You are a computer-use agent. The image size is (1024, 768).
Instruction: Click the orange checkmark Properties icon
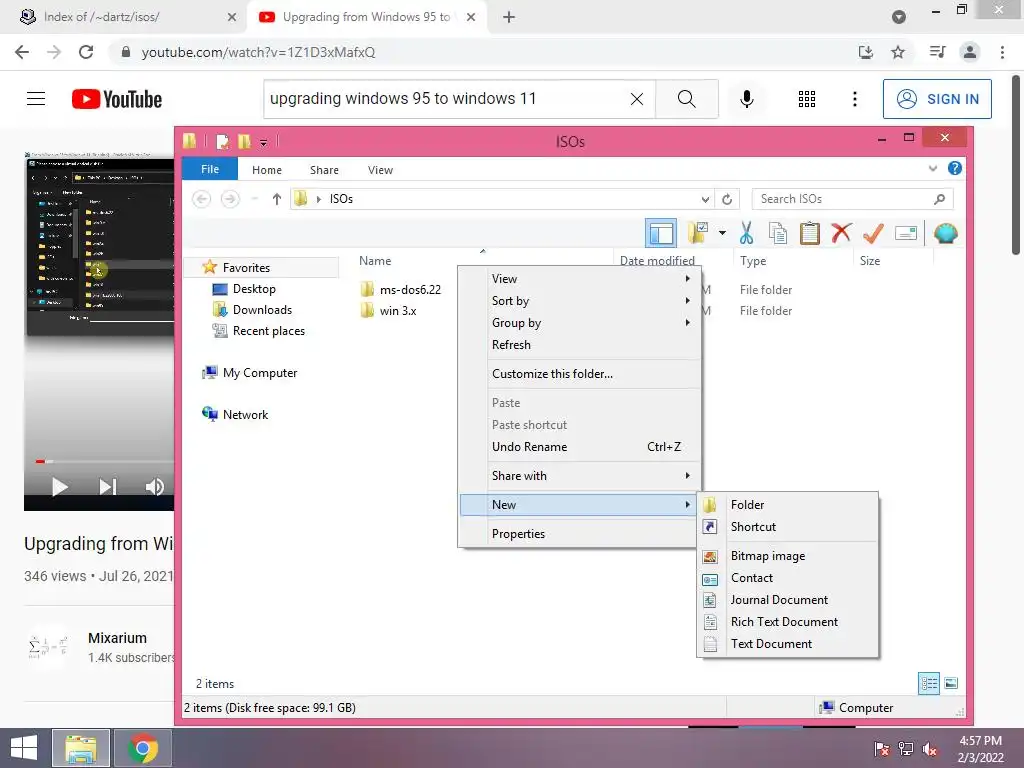click(873, 233)
